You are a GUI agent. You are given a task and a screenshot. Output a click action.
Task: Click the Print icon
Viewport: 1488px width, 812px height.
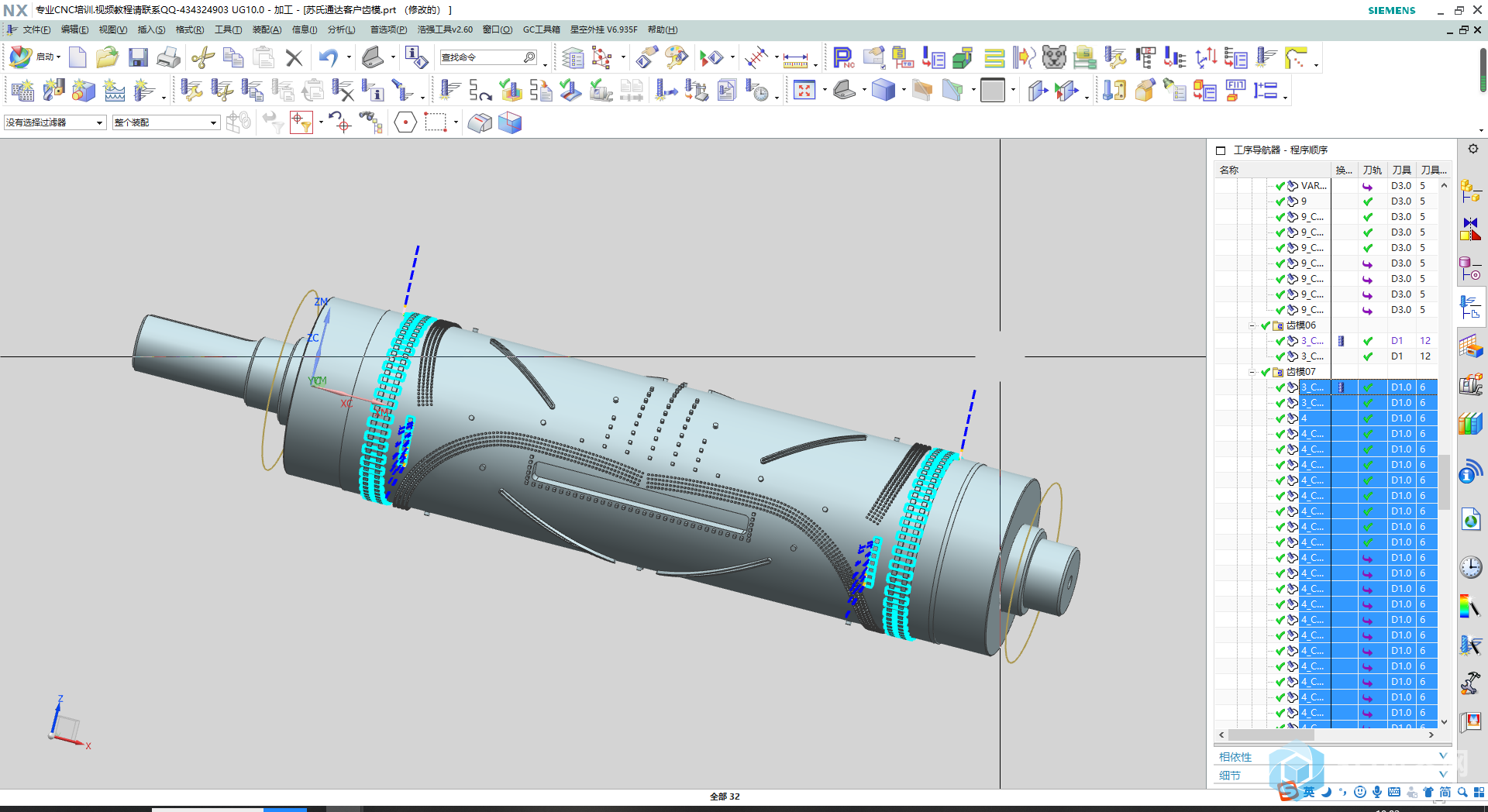(x=168, y=57)
